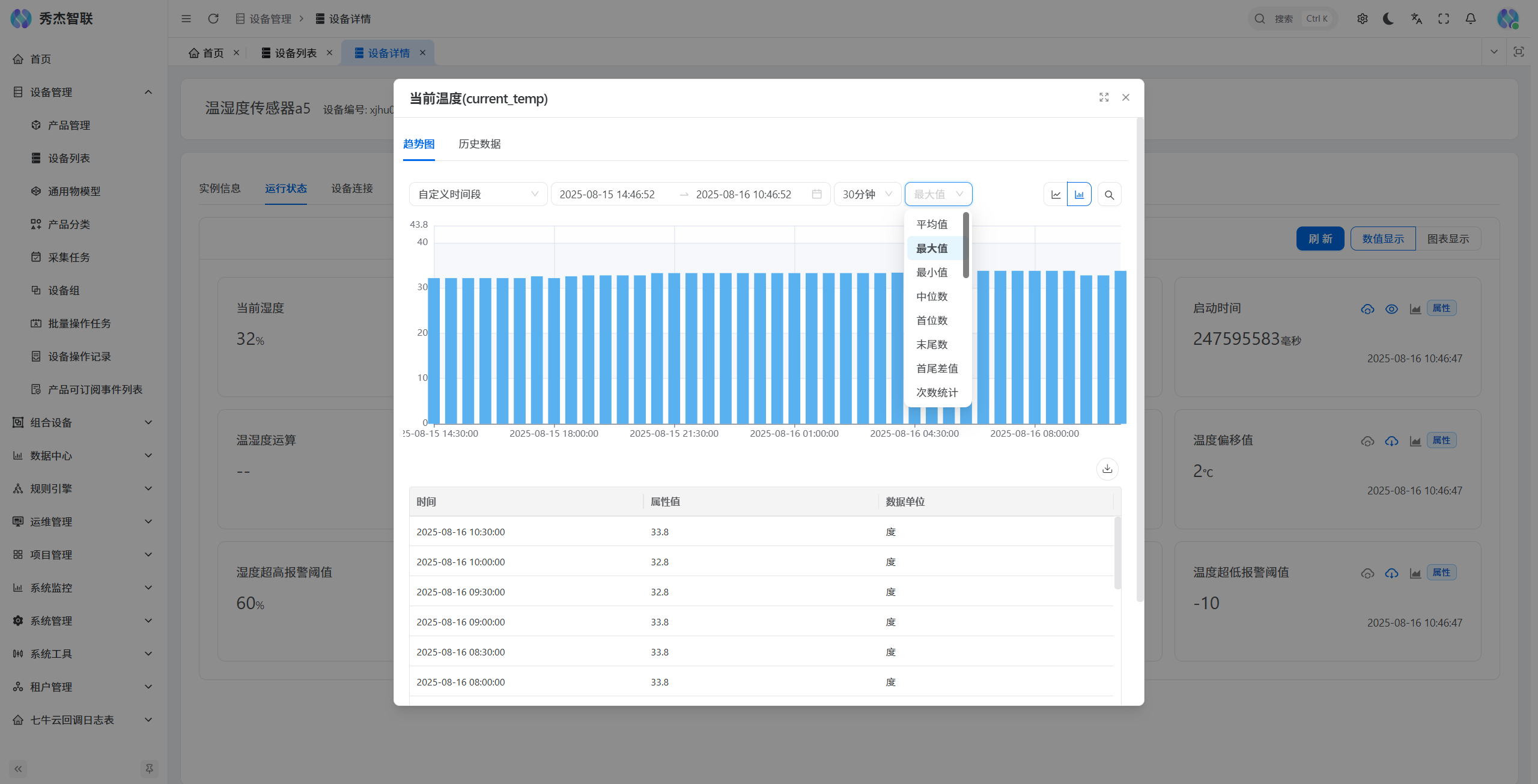Screen dimensions: 1538x784
Task: Click the eye icon on 启动时间 card
Action: point(1391,309)
